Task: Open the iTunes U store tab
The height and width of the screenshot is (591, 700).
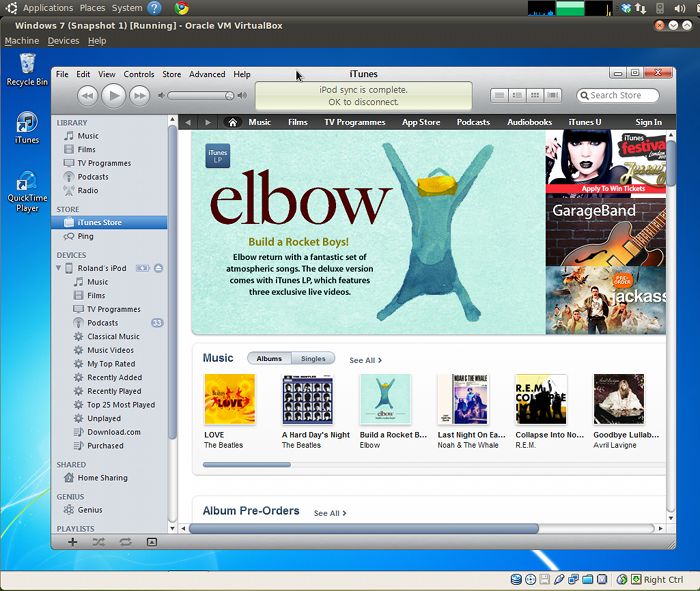Action: pyautogui.click(x=585, y=122)
